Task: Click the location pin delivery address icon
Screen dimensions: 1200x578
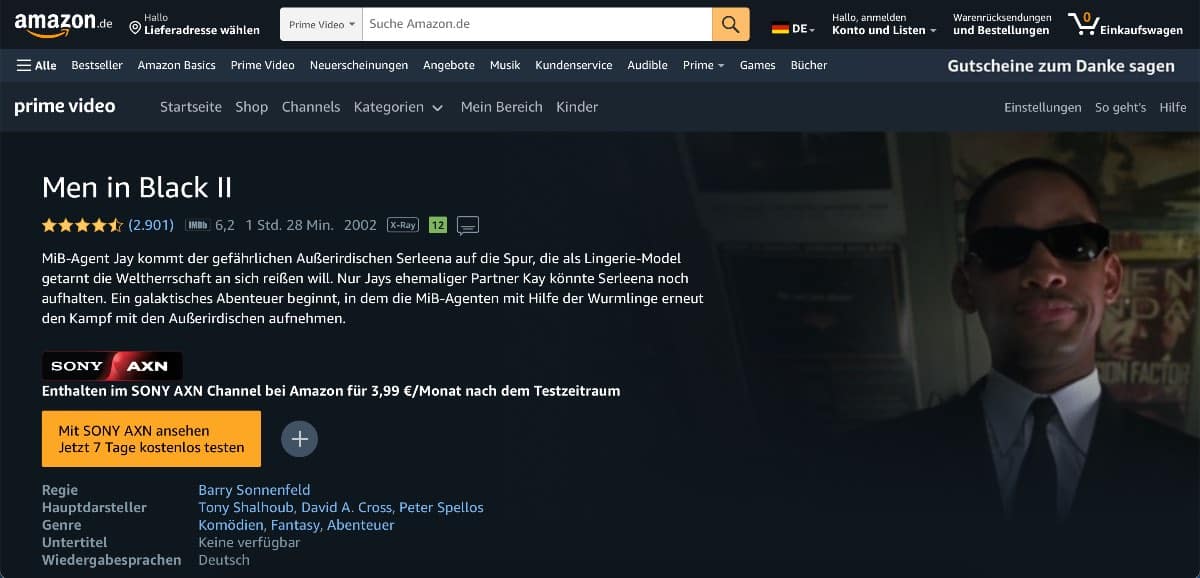Action: click(x=135, y=29)
